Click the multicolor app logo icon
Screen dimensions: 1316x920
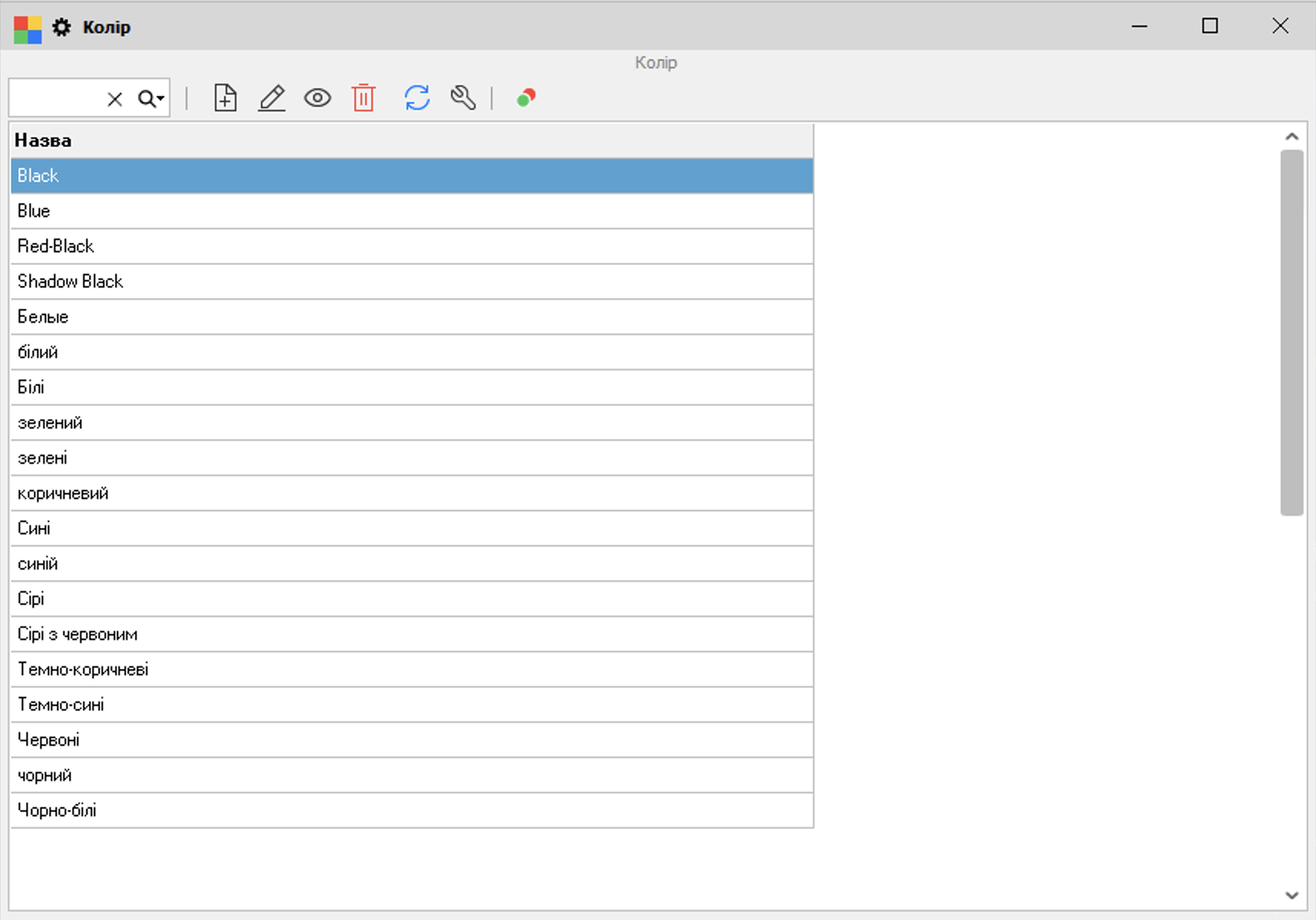(x=28, y=29)
